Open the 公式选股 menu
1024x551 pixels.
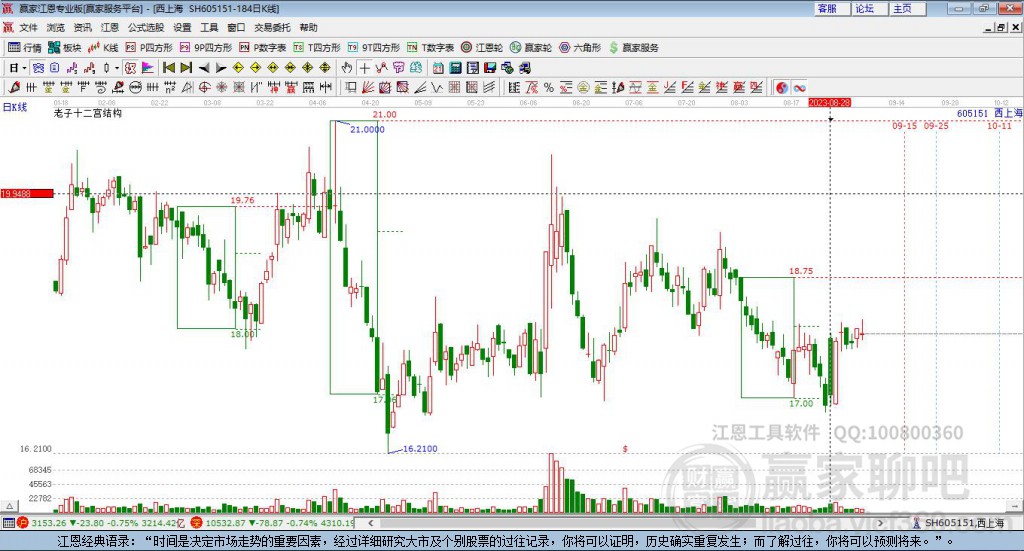pyautogui.click(x=146, y=27)
